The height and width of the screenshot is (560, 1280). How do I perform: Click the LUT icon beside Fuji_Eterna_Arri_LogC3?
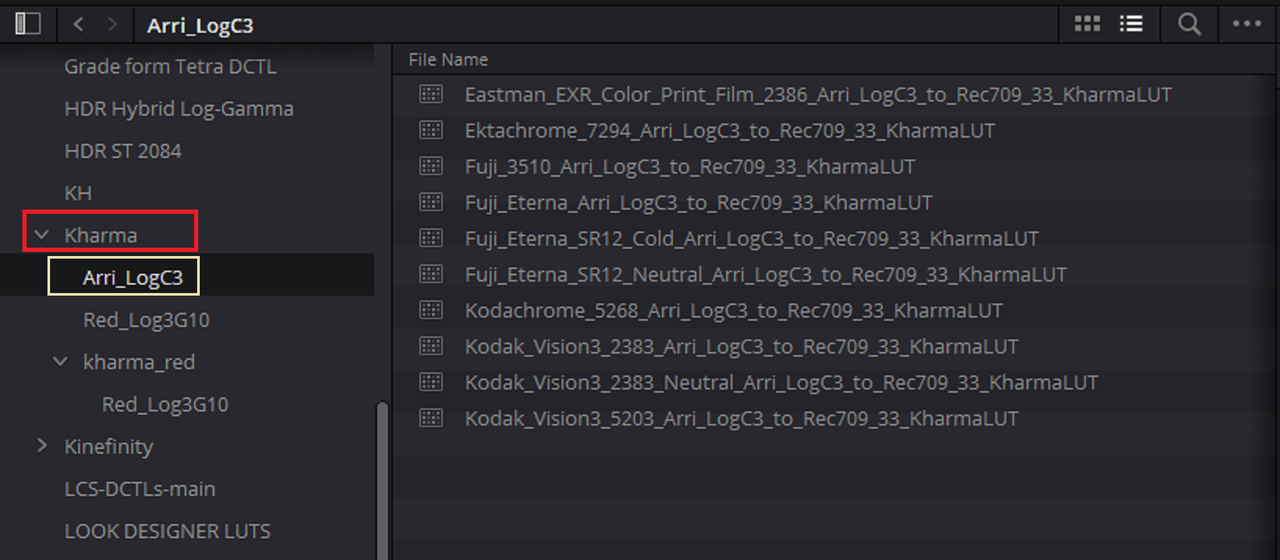[x=431, y=202]
